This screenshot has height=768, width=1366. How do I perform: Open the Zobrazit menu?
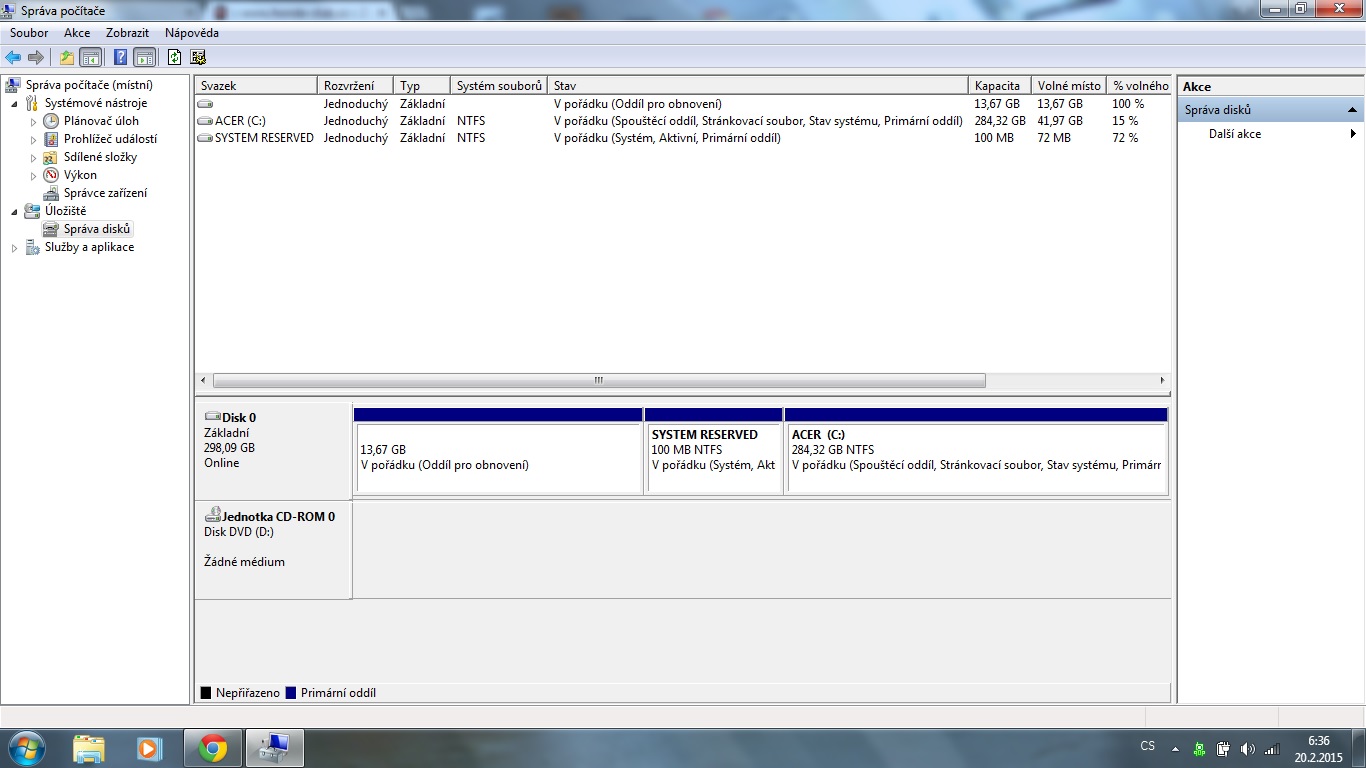[127, 33]
